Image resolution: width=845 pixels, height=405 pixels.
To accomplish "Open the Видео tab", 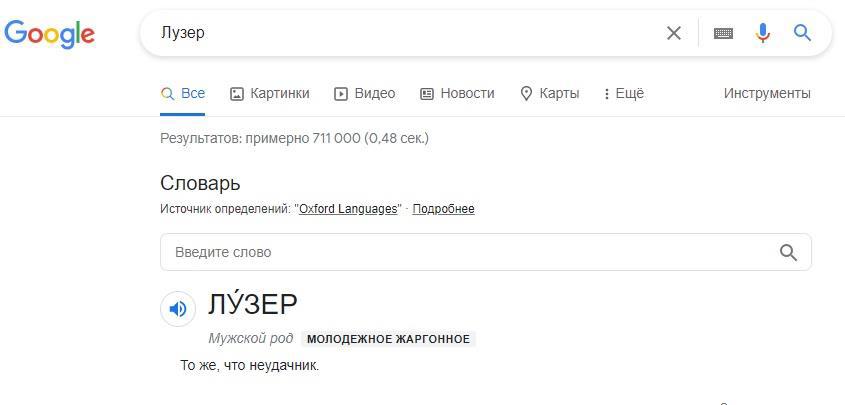I will (x=364, y=93).
